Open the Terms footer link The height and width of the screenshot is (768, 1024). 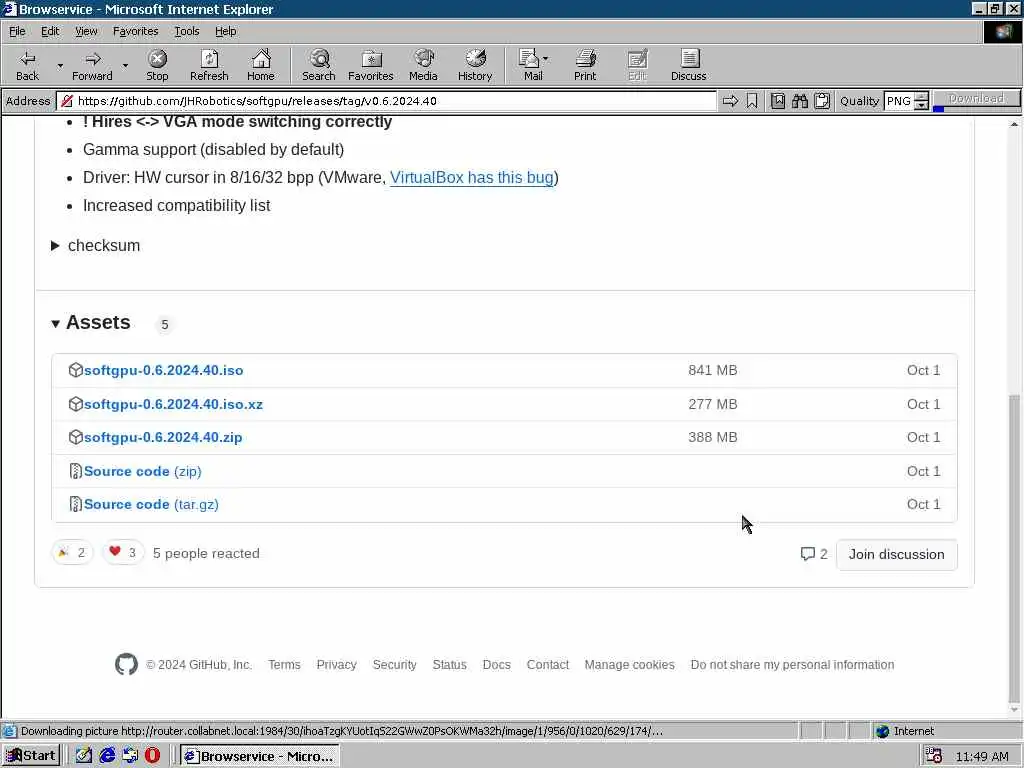click(284, 664)
